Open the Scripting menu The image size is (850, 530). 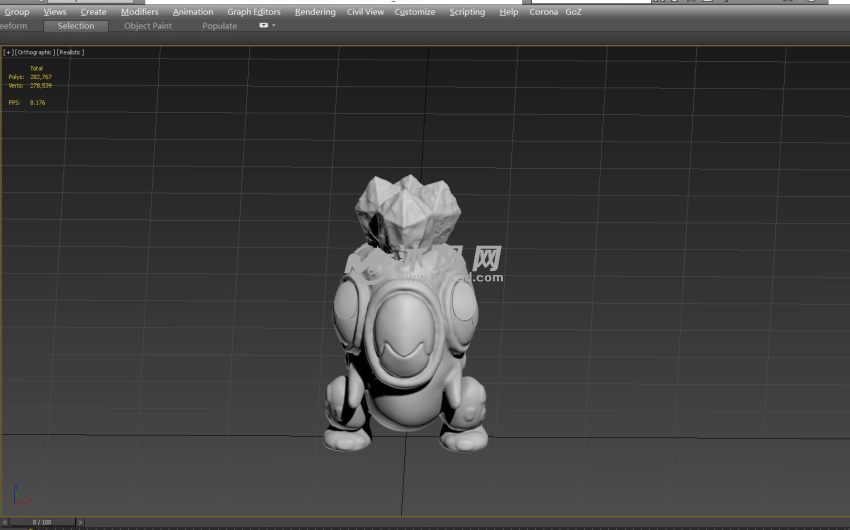coord(467,12)
